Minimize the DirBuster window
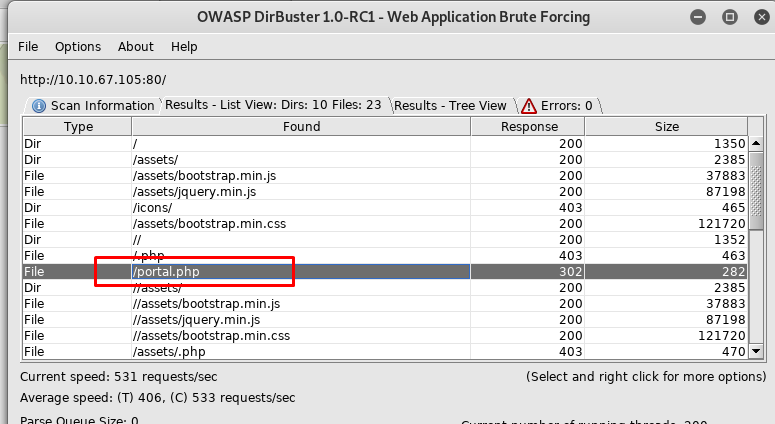Screen dimensions: 775x424 pyautogui.click(x=698, y=17)
